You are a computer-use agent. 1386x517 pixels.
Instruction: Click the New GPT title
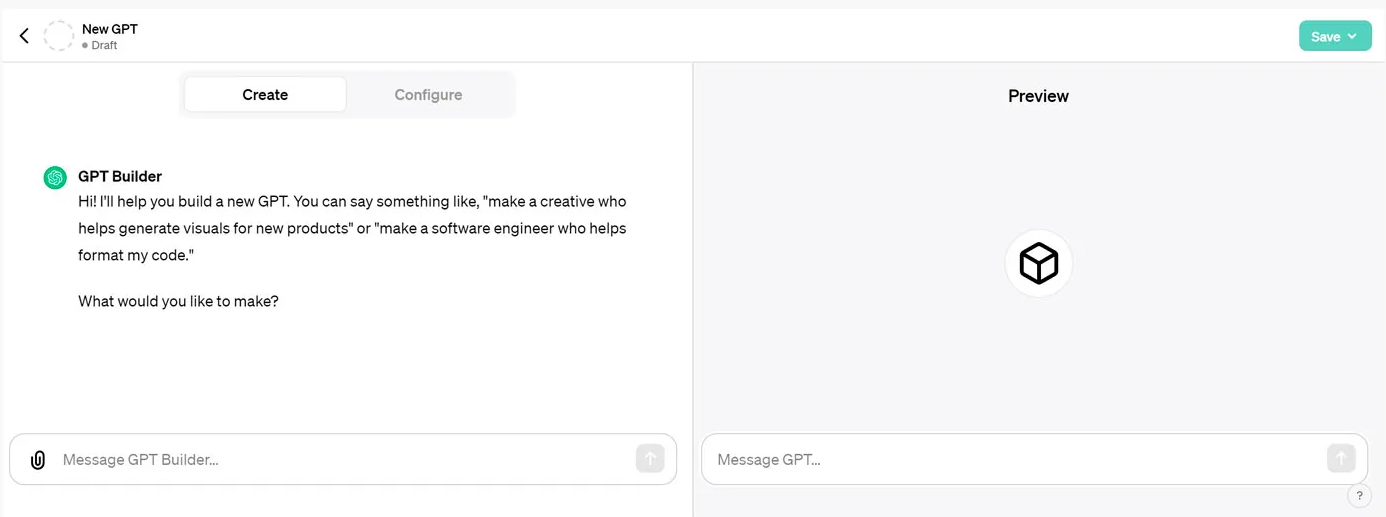click(x=110, y=29)
